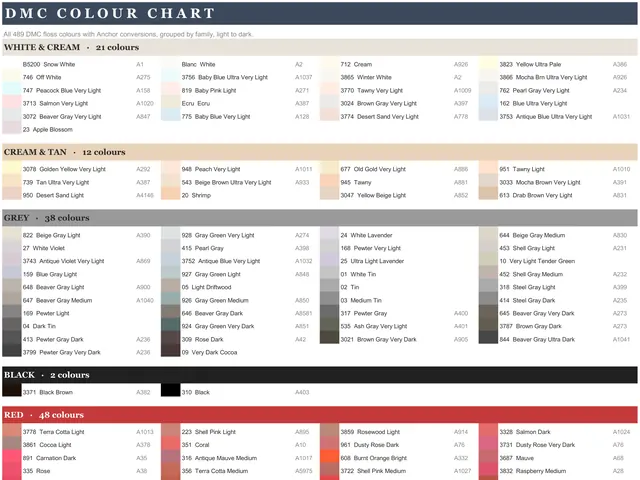Select Anchor code A1041 for Beaver Gray Ultra Dark

[x=621, y=339]
